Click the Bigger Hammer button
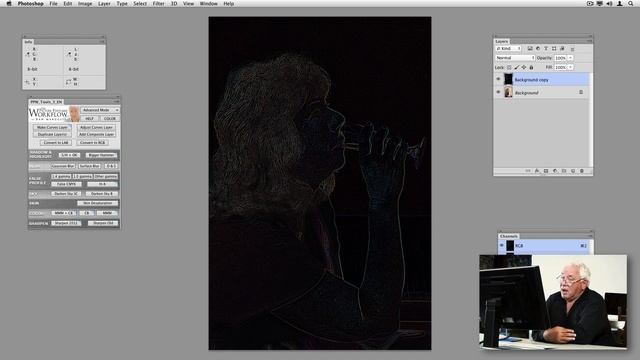Image resolution: width=640 pixels, height=360 pixels. pos(101,155)
